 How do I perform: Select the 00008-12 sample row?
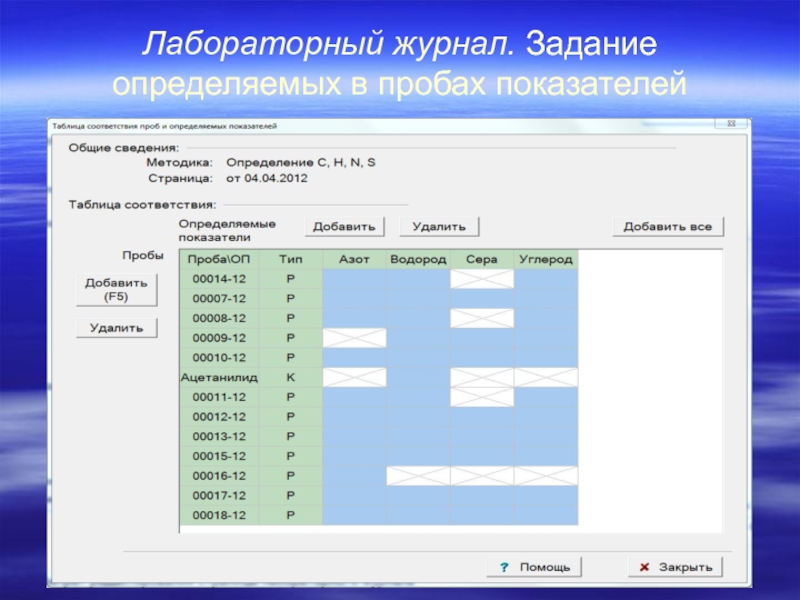click(x=379, y=318)
